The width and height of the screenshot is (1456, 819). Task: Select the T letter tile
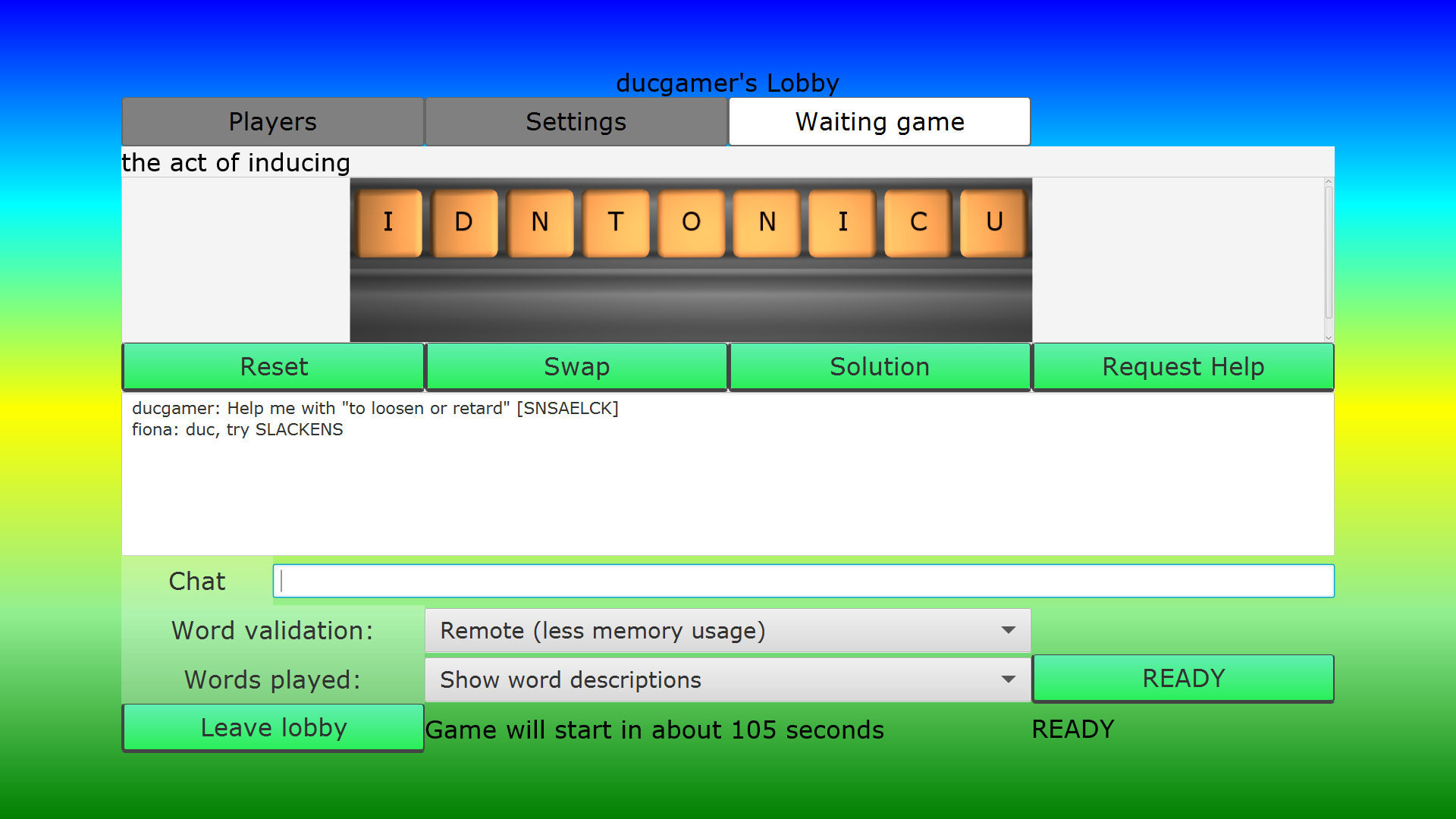pos(616,222)
